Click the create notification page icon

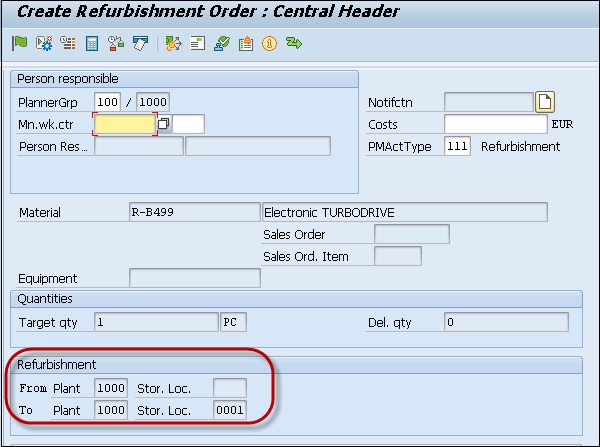click(x=545, y=101)
